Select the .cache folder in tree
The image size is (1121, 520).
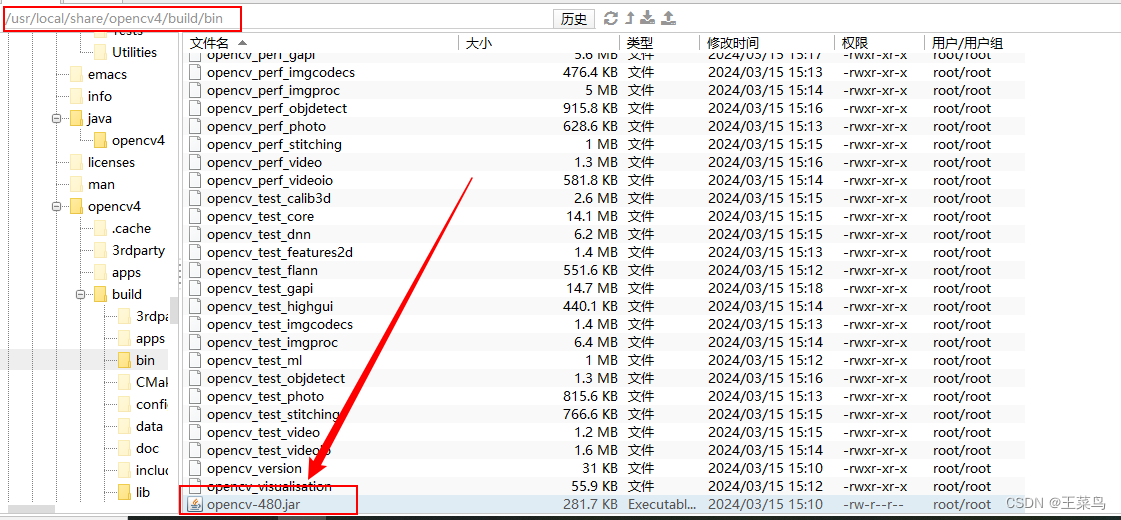click(132, 229)
